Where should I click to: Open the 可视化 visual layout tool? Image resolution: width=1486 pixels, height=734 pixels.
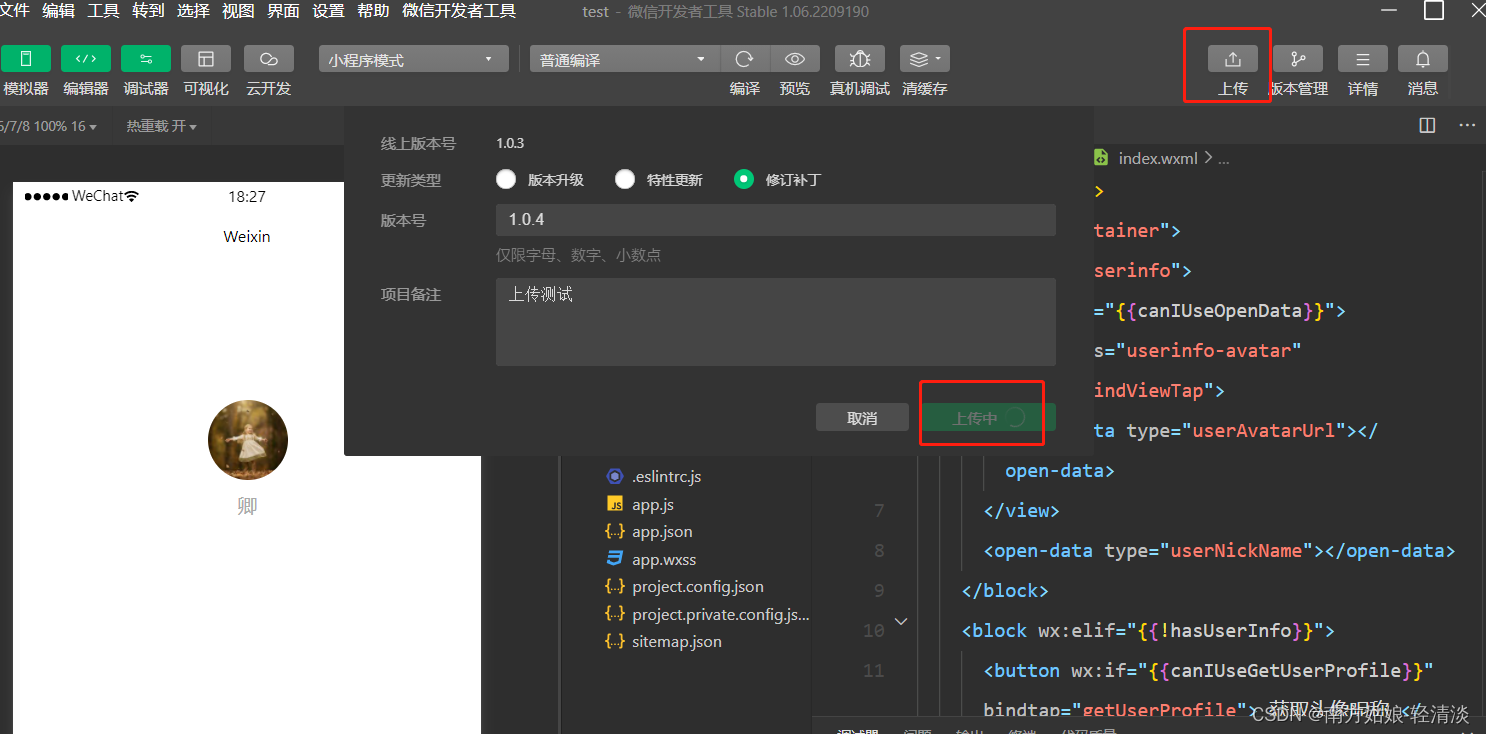(x=206, y=59)
